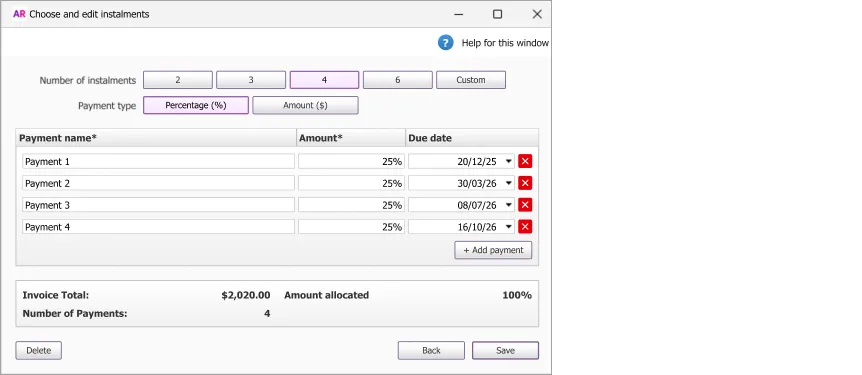Edit the Payment 2 name field
Image resolution: width=862 pixels, height=375 pixels.
point(158,183)
